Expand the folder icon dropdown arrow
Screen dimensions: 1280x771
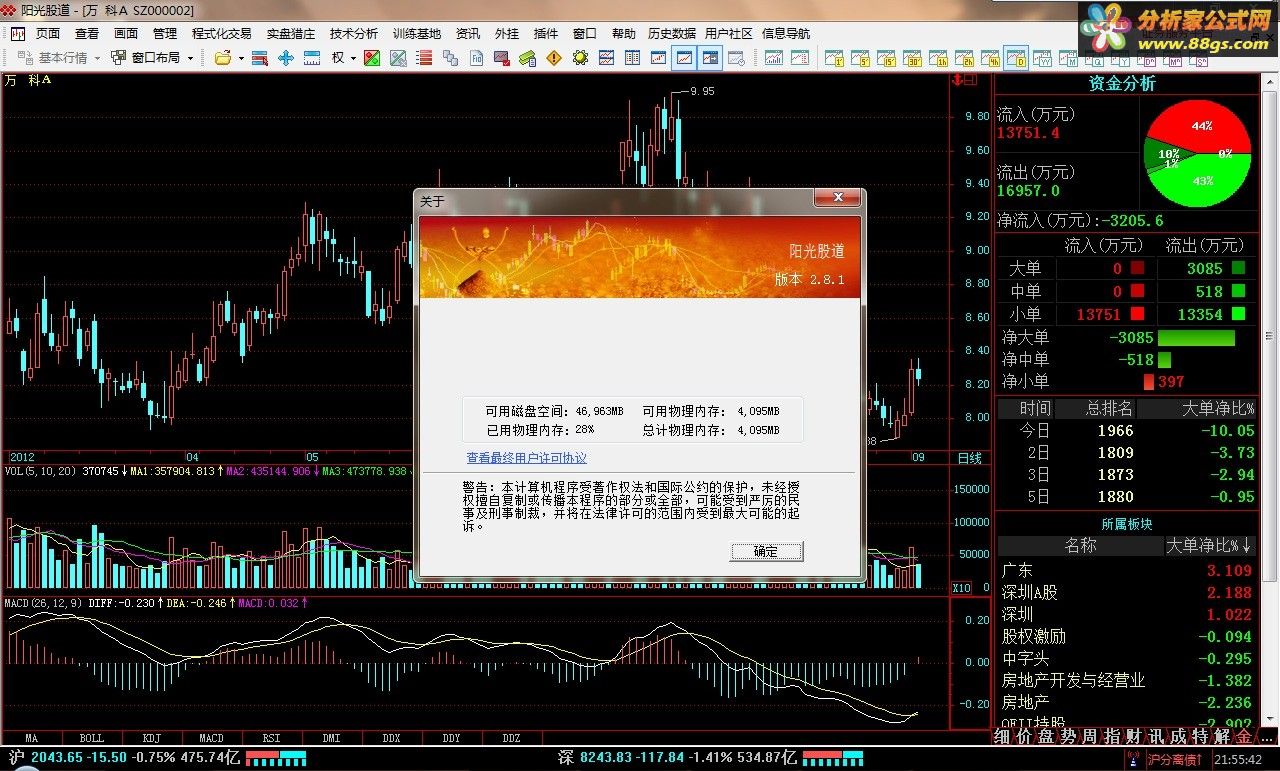click(x=241, y=58)
